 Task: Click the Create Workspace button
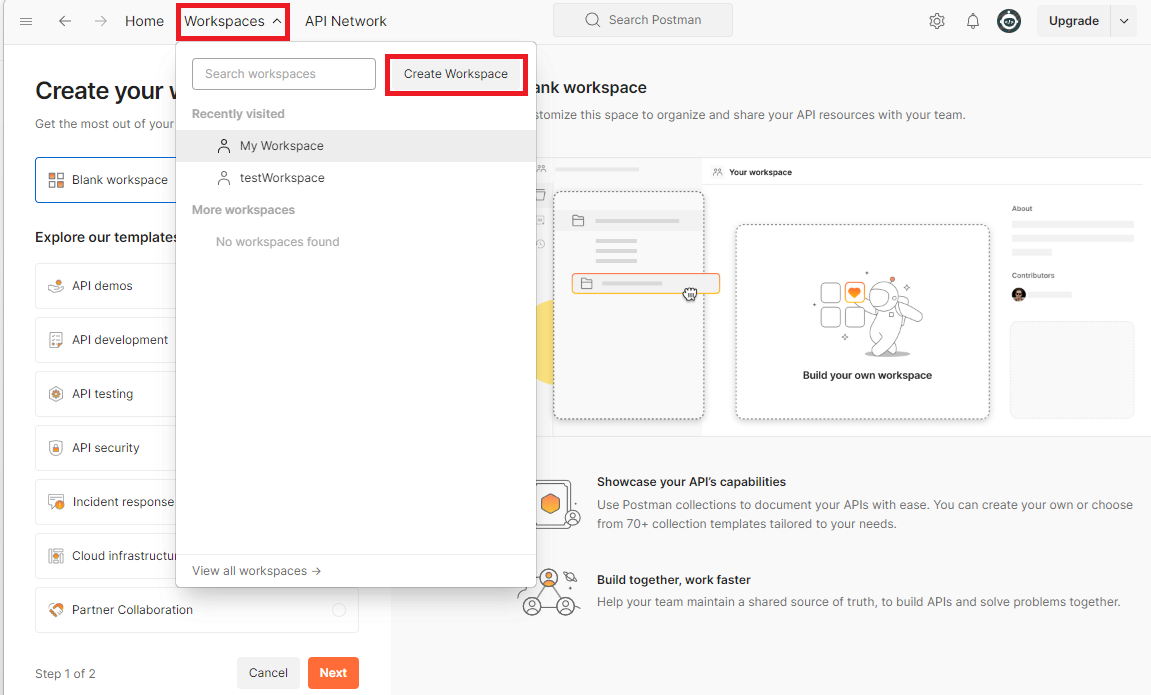click(456, 74)
